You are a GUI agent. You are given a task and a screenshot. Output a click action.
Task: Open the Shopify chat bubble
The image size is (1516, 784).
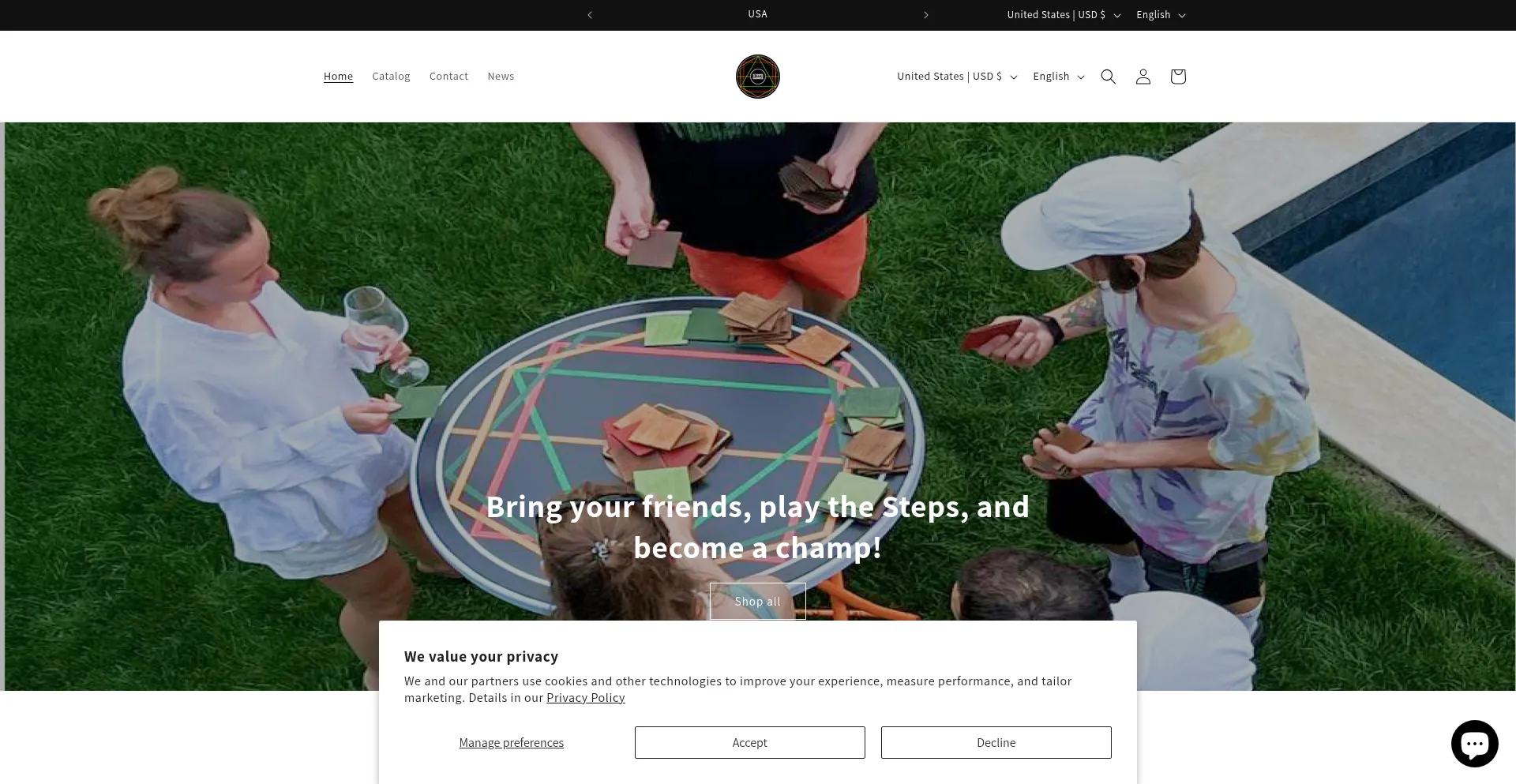pos(1474,744)
